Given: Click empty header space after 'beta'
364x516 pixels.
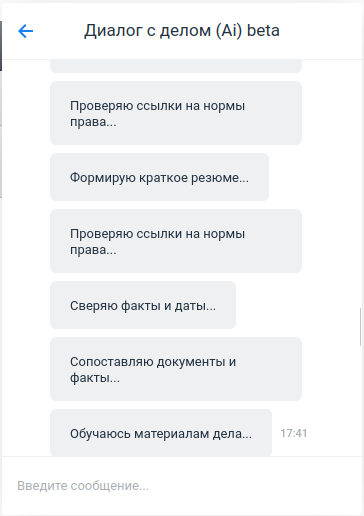Looking at the screenshot, I should (x=320, y=31).
